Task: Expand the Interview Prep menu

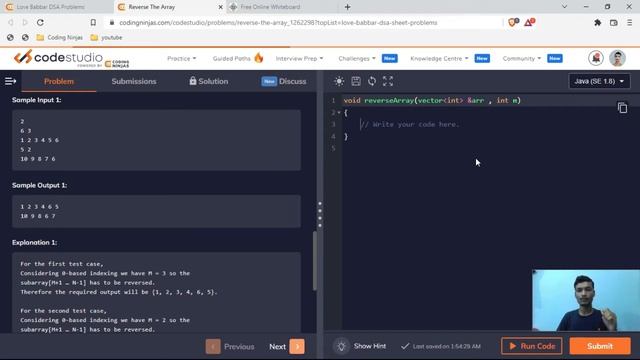Action: tap(299, 58)
